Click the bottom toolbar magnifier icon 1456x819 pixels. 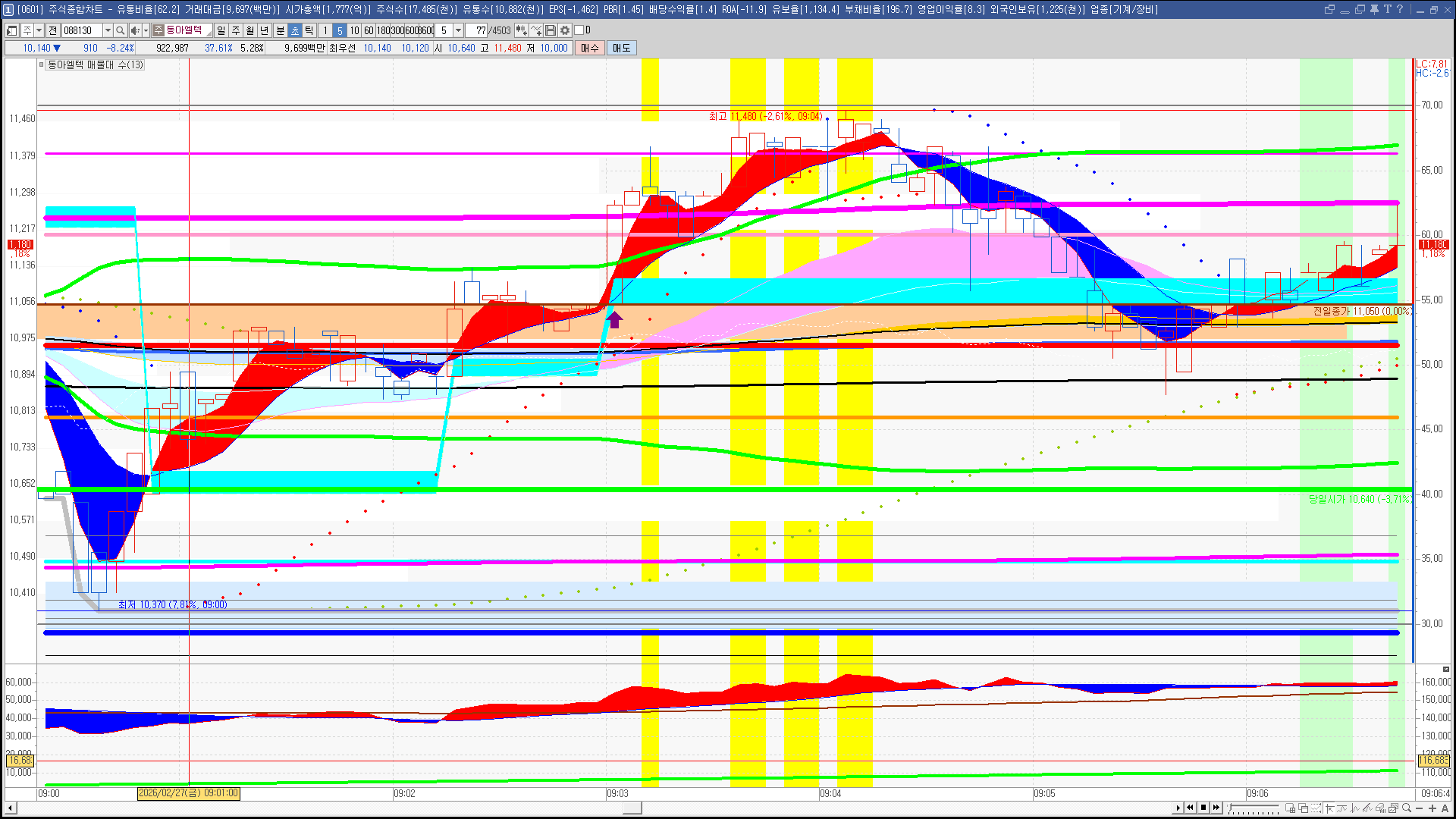click(1407, 808)
